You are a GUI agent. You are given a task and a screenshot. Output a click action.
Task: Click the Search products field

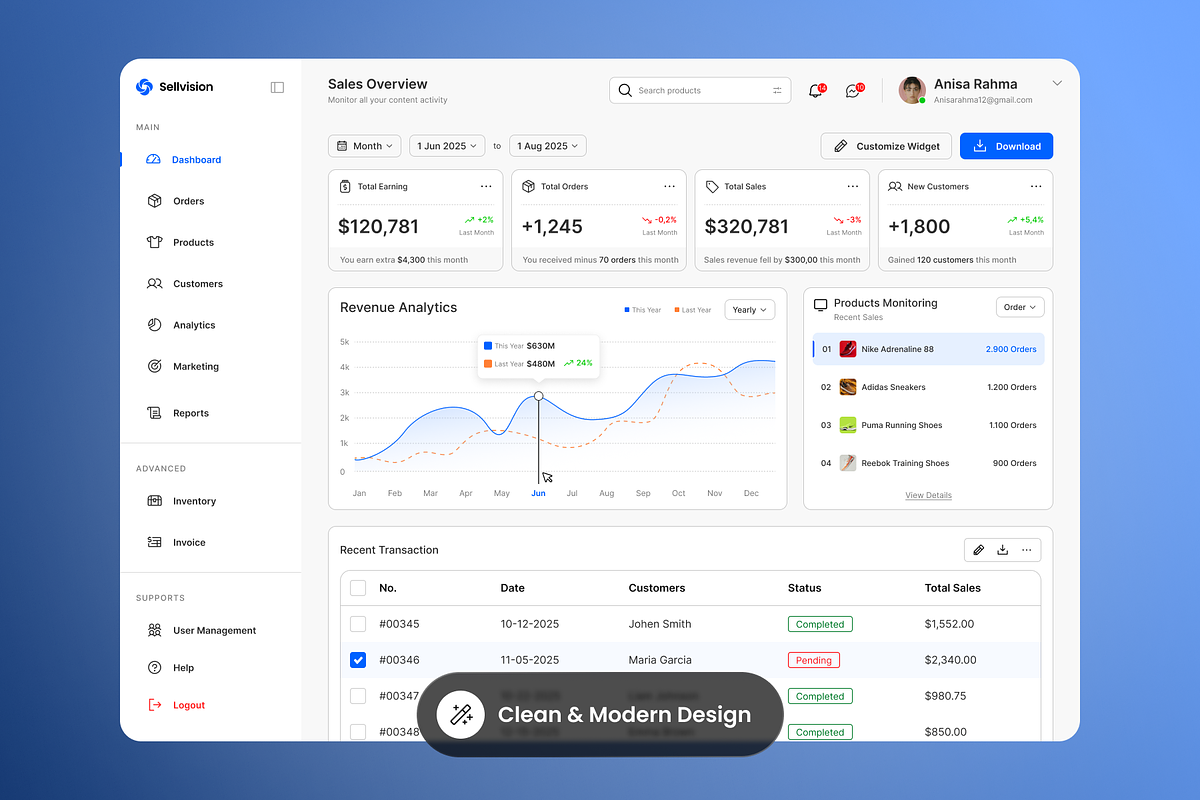[700, 90]
